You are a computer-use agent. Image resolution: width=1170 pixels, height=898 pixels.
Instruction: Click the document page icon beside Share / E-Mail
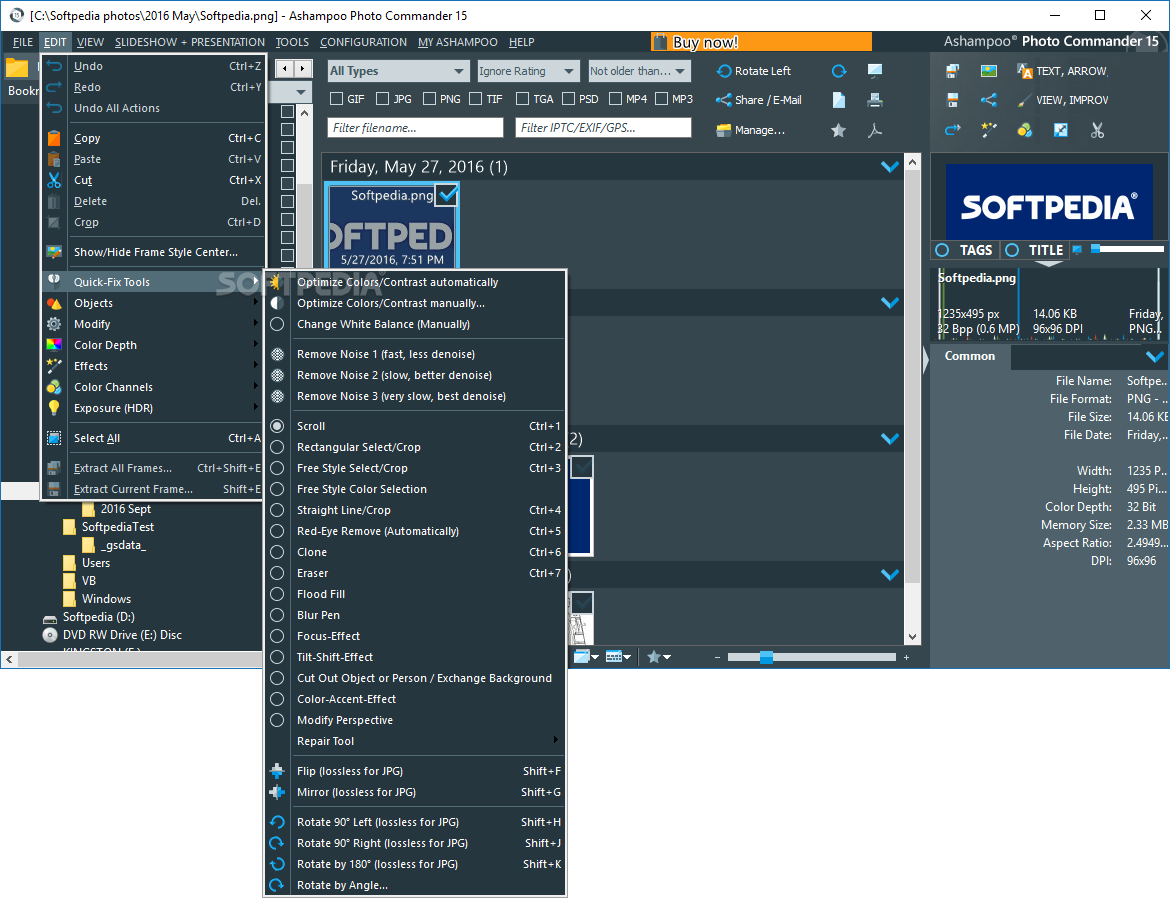(x=839, y=100)
